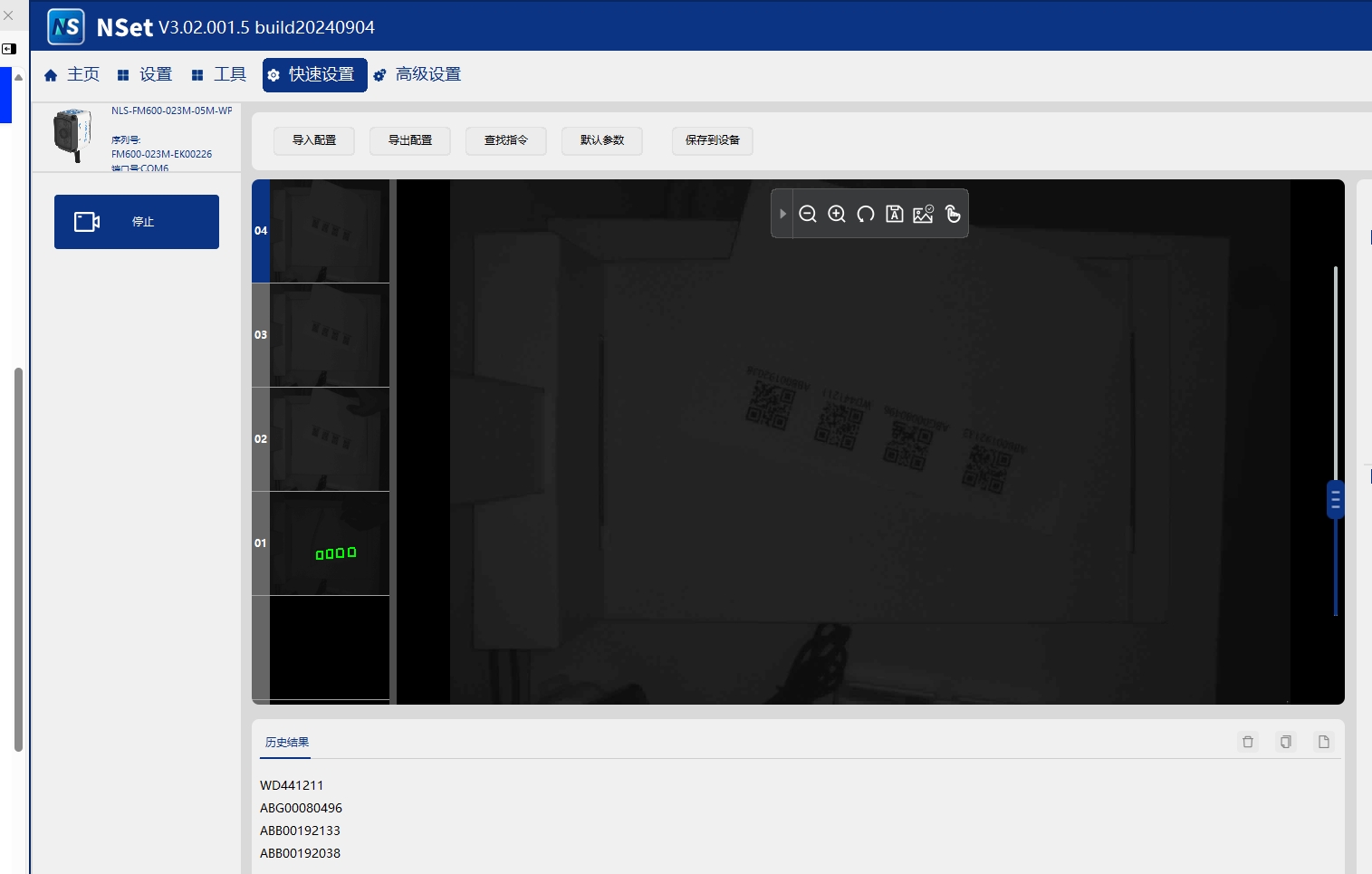Screen dimensions: 1372x874
Task: Click the 保存到设备 save to device button
Action: 713,140
